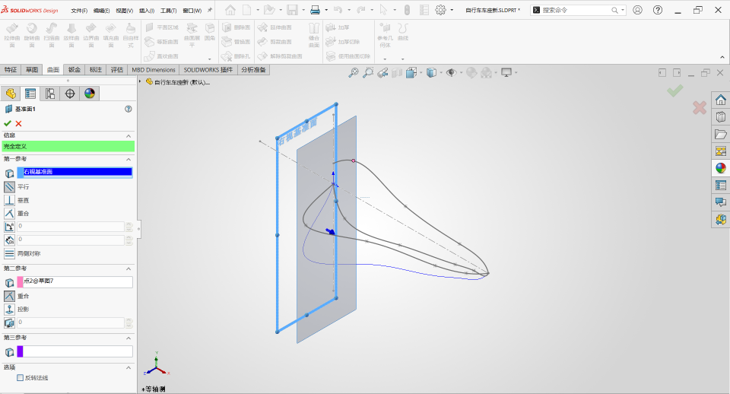Click the Zoom to Fit magnifier icon

tap(354, 73)
